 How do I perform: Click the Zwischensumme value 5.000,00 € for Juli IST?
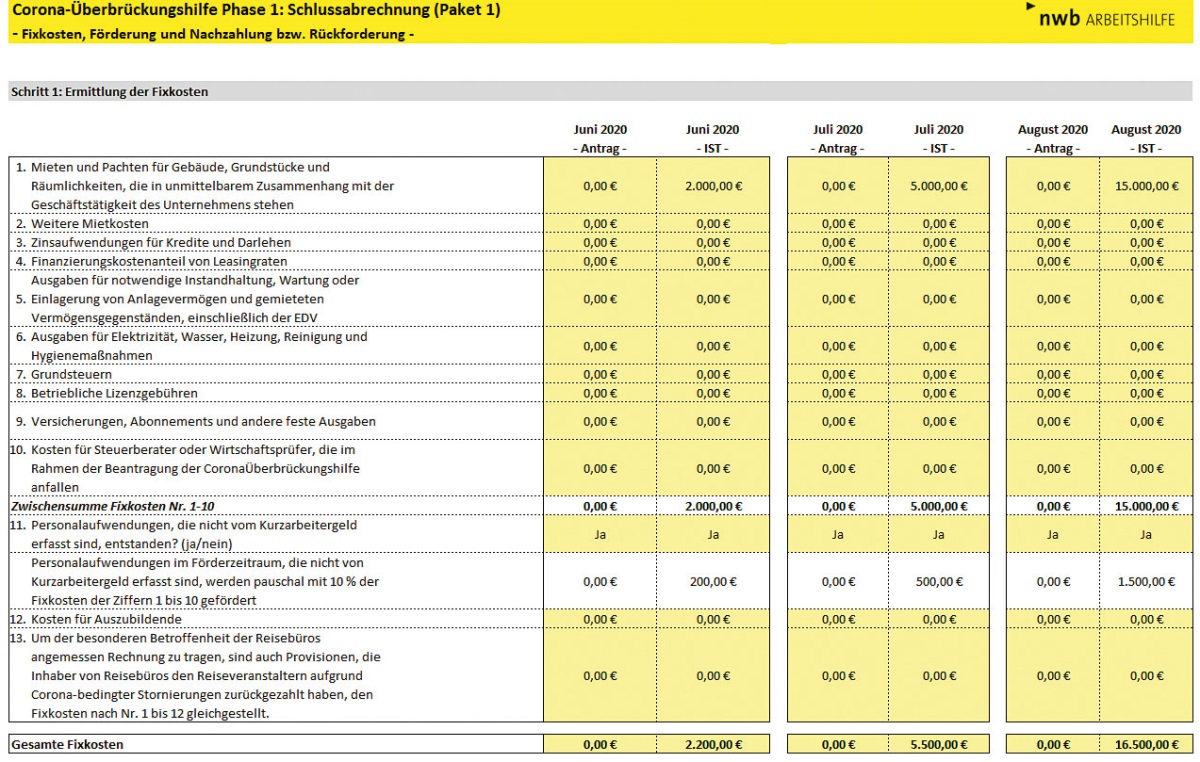point(938,506)
